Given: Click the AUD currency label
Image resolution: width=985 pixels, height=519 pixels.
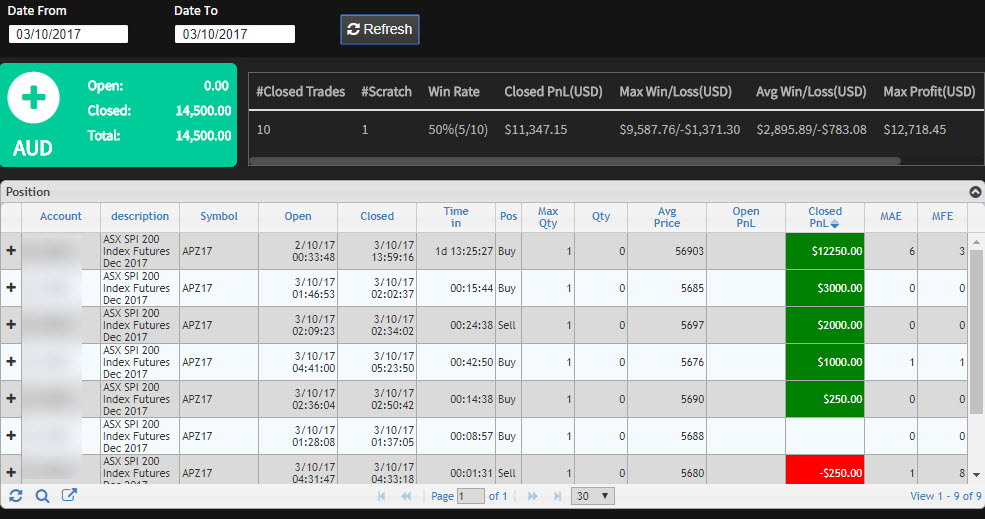Looking at the screenshot, I should 33,148.
